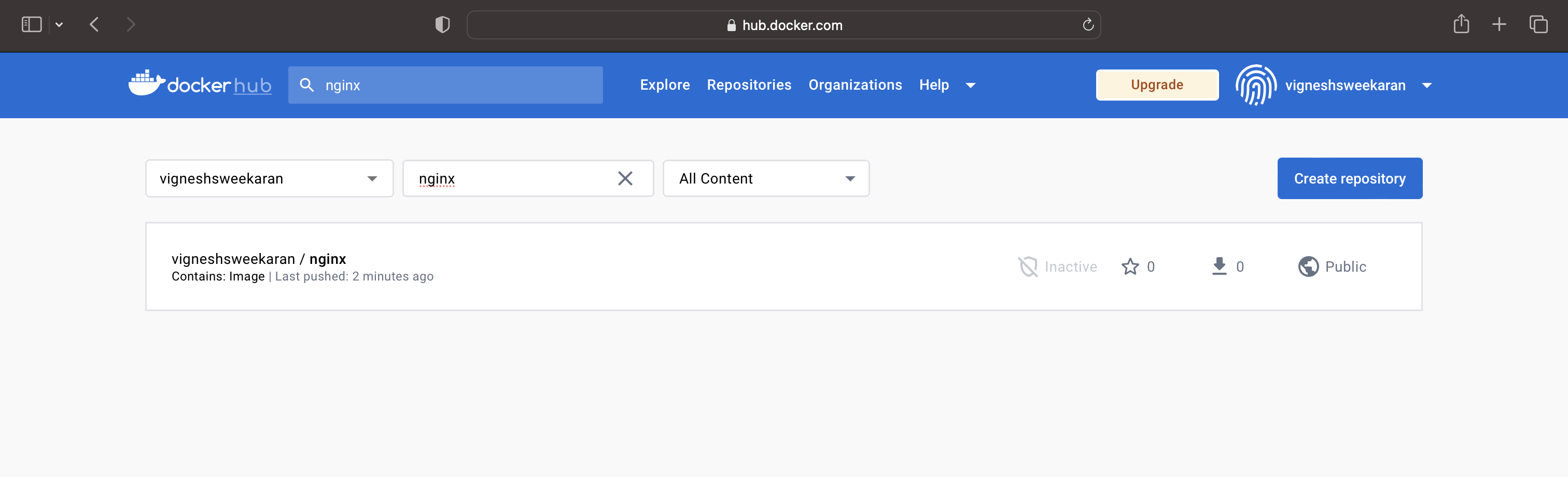Open the vigneshsweekaran / nginx repository link
The height and width of the screenshot is (477, 1568).
point(259,259)
